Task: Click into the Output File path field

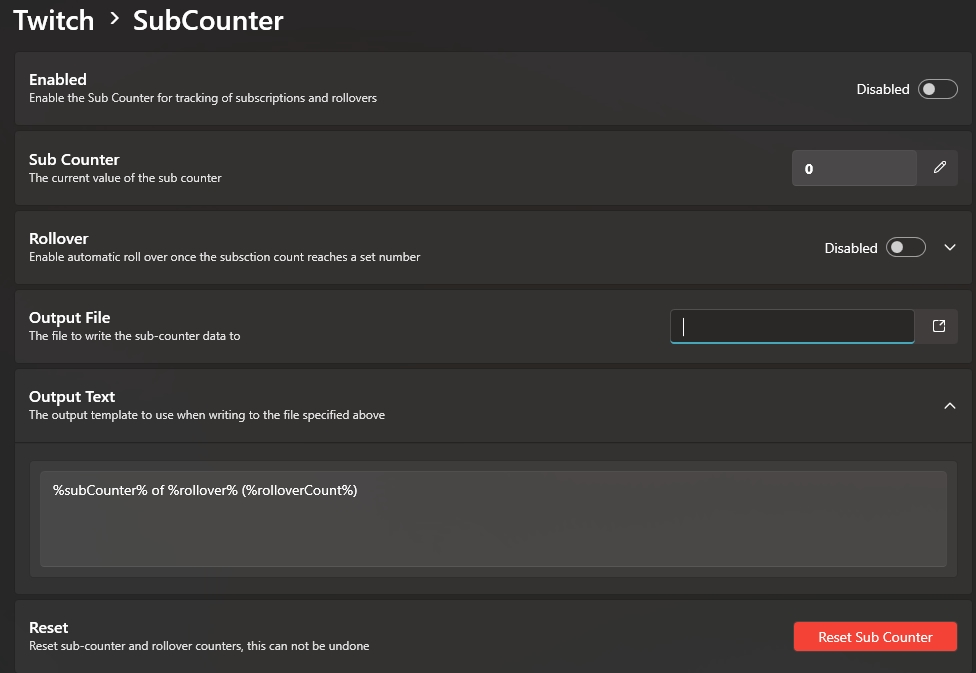Action: [x=792, y=326]
